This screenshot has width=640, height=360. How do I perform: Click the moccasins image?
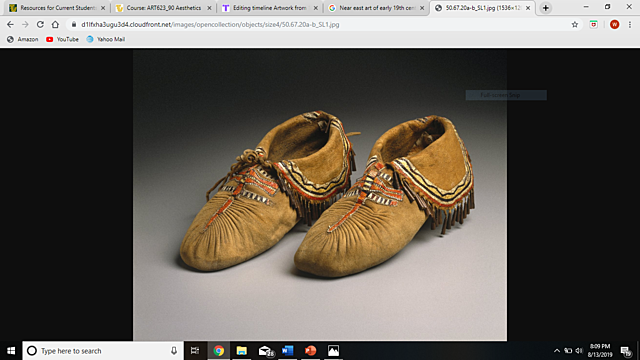click(x=320, y=195)
